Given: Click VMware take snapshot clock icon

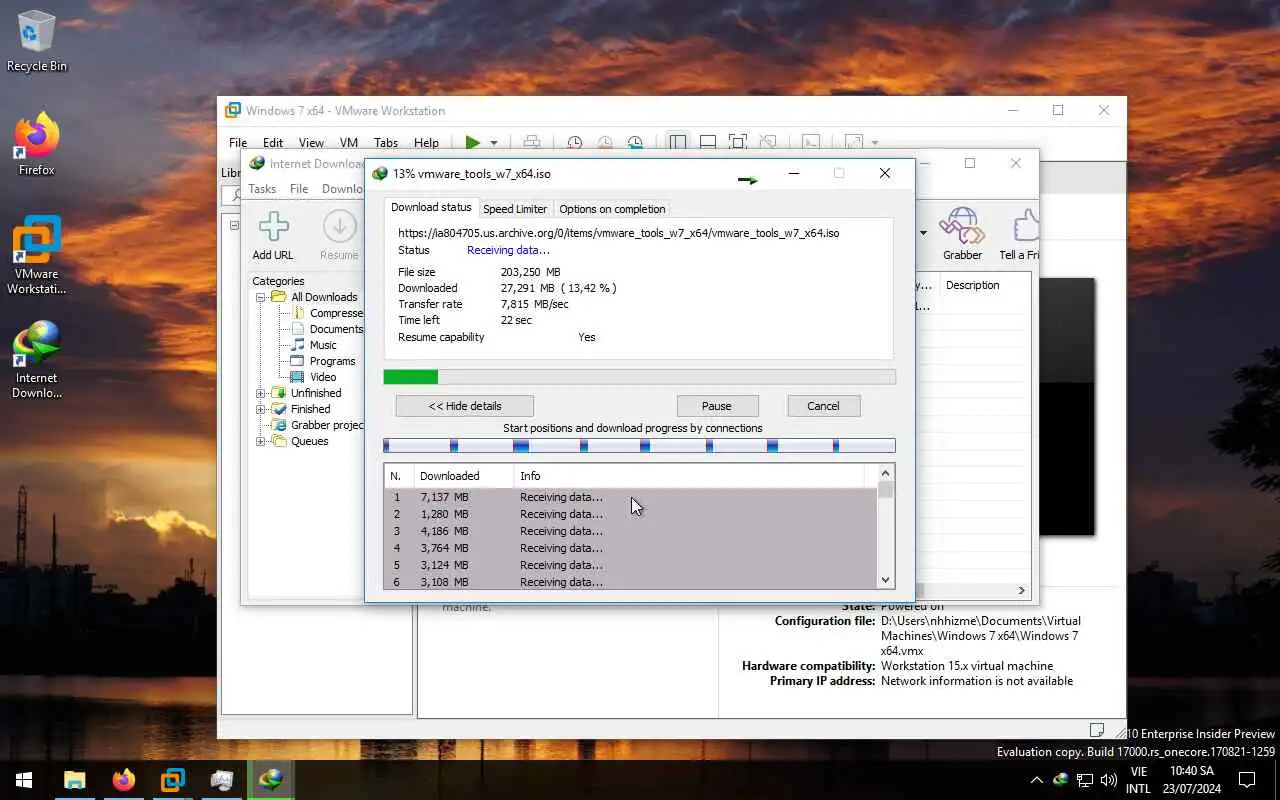Looking at the screenshot, I should tap(575, 143).
